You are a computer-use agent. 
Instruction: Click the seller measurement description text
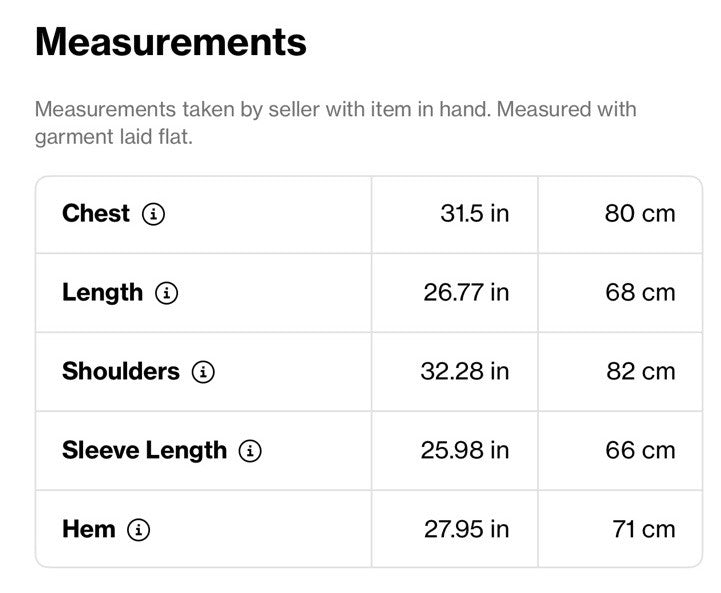coord(336,123)
